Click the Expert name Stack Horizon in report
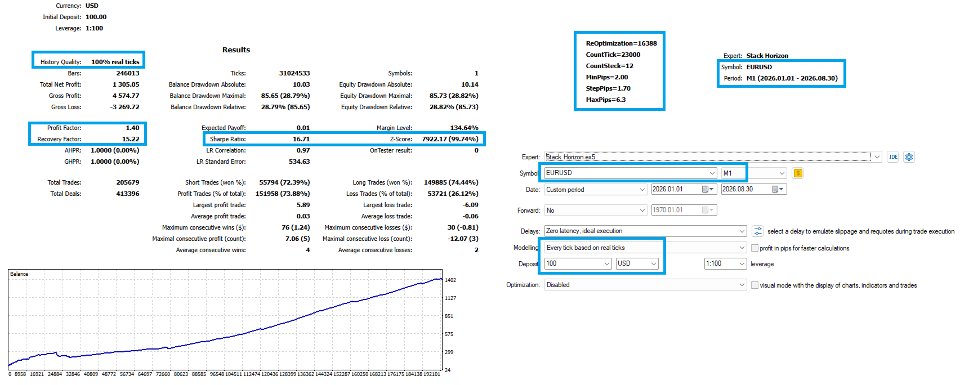The width and height of the screenshot is (960, 385). point(768,55)
